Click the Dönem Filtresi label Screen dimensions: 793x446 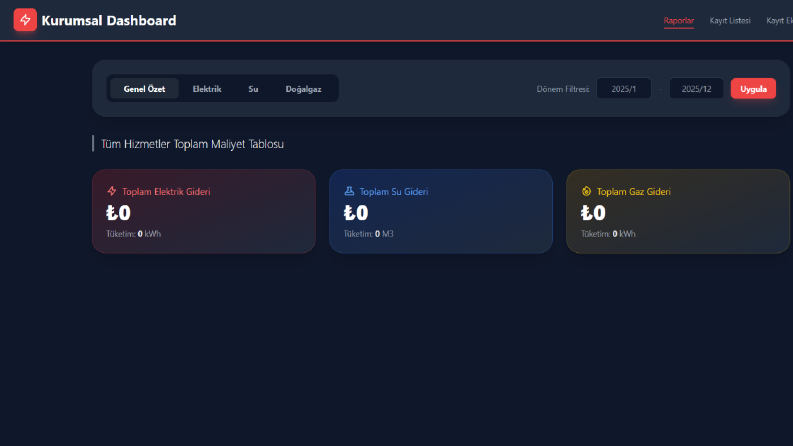563,89
